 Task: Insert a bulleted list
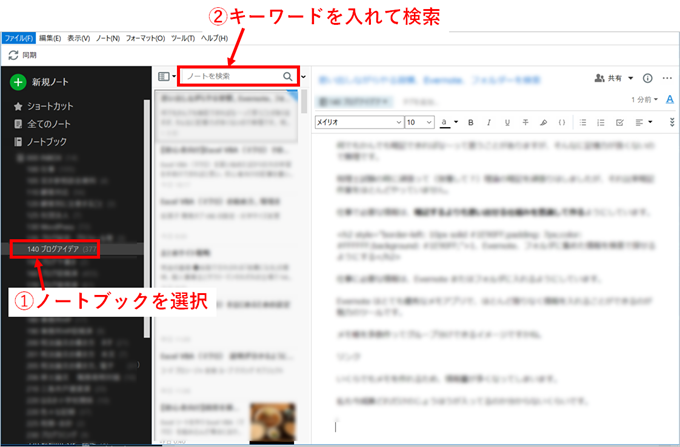pyautogui.click(x=583, y=123)
